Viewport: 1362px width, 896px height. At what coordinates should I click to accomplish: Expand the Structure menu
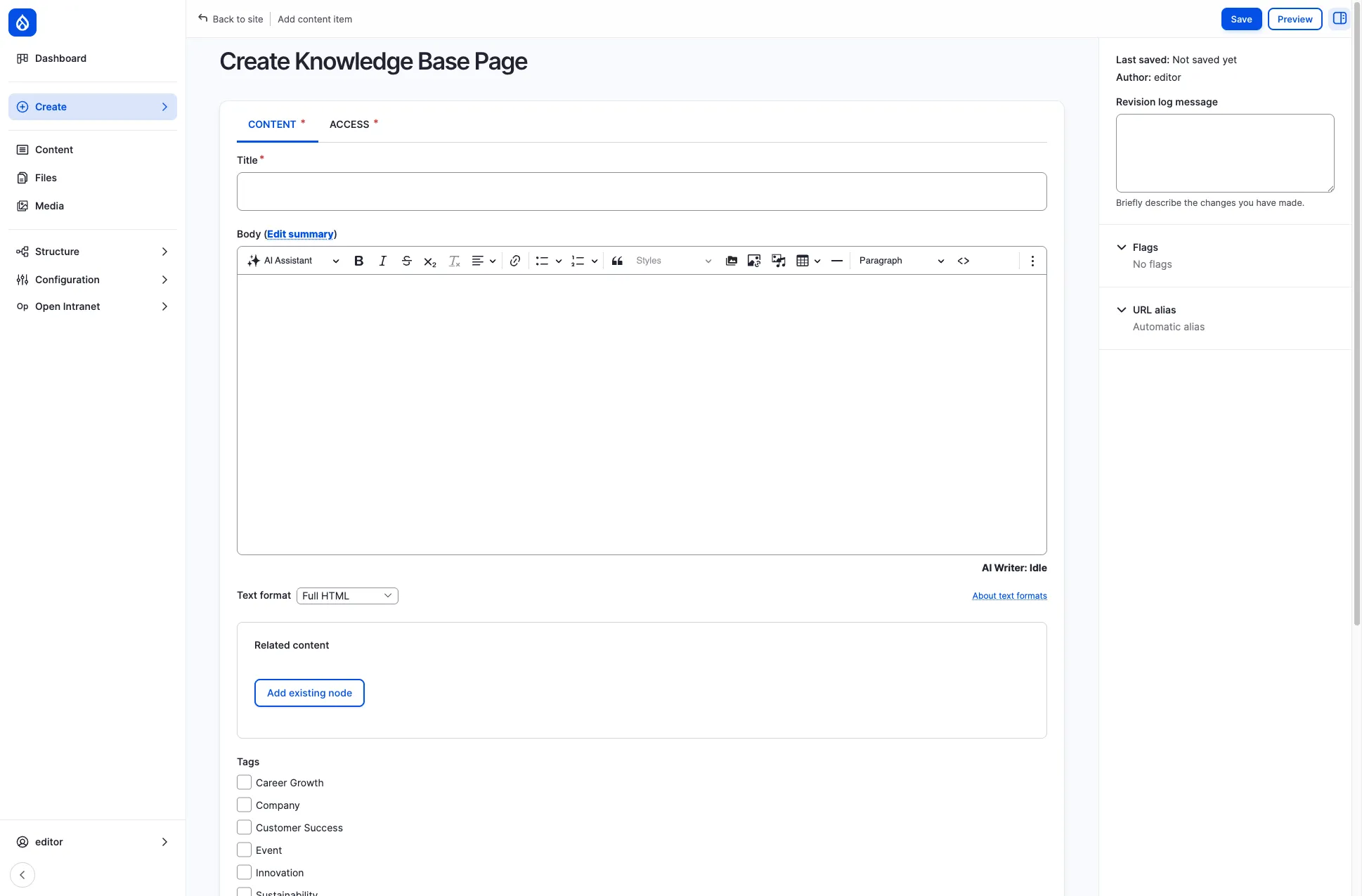[x=93, y=252]
